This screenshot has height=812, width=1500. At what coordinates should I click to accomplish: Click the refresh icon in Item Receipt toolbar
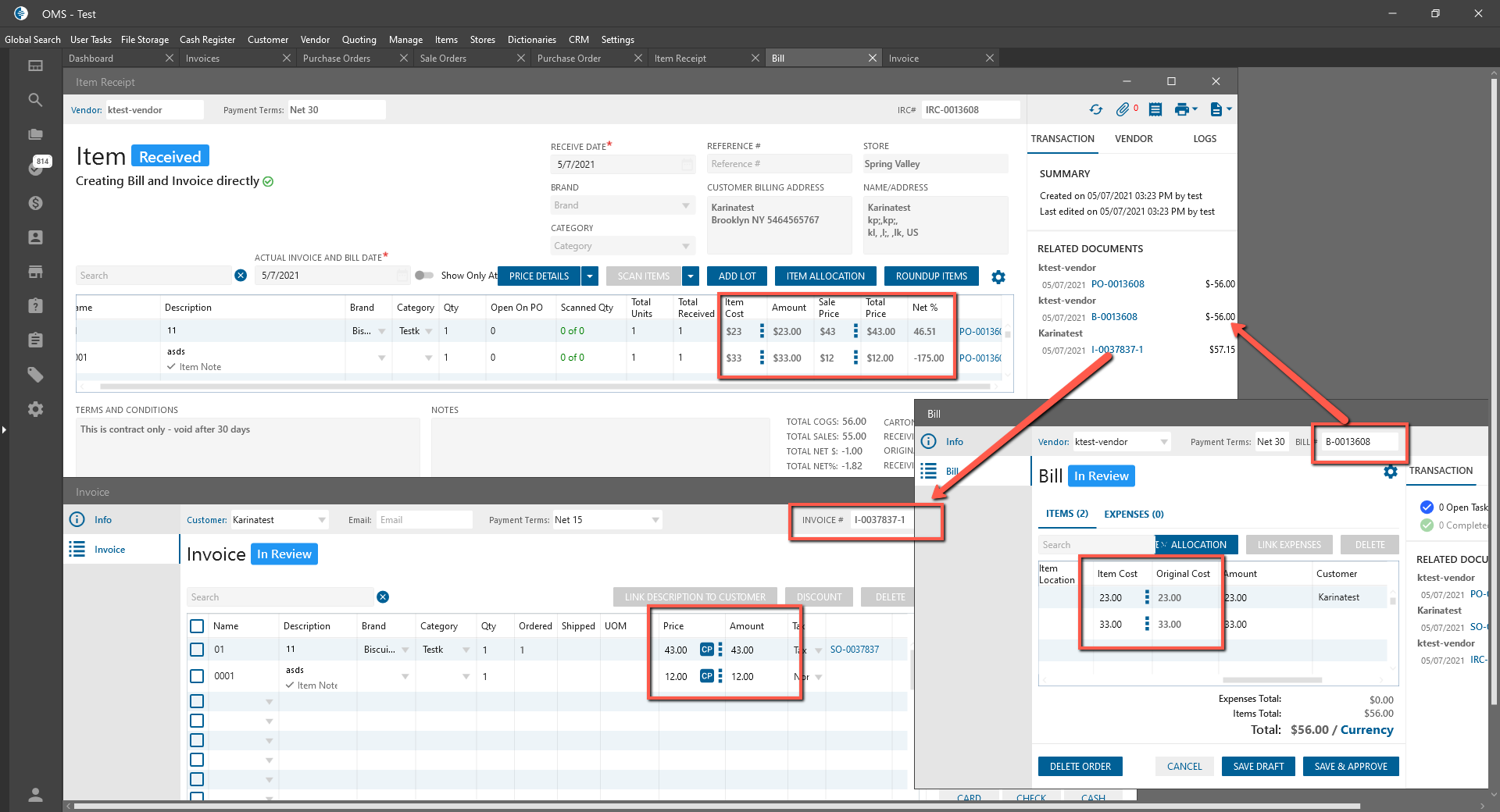[1096, 110]
